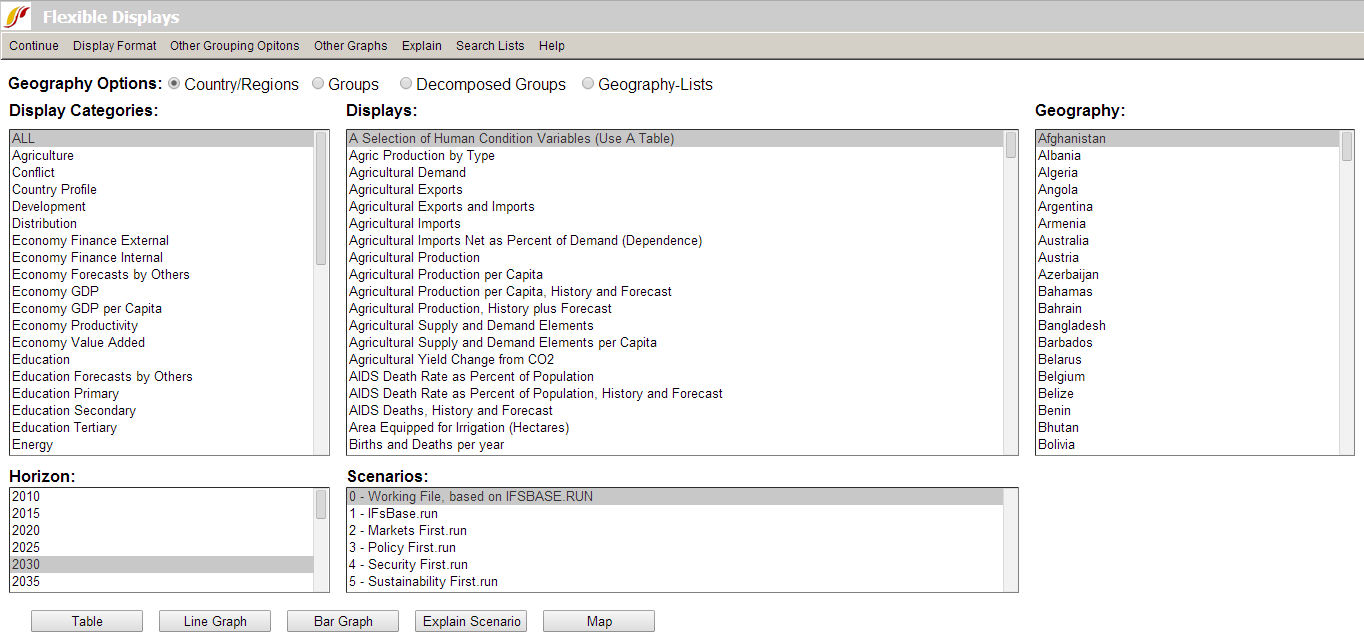Select the Groups geography option
The height and width of the screenshot is (639, 1364).
pyautogui.click(x=319, y=84)
